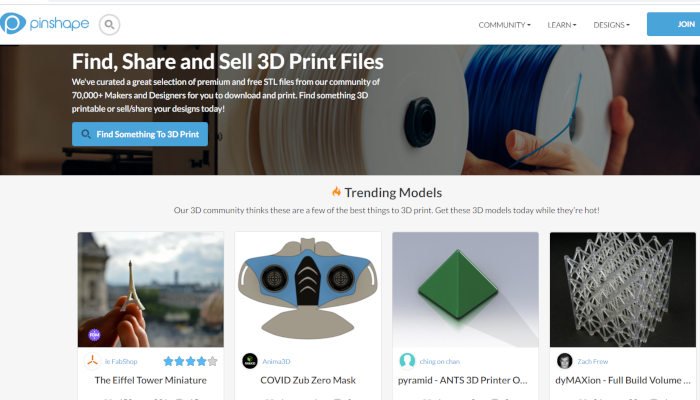Screen dimensions: 700x400
Task: Expand the COMMUNITY dropdown menu
Action: [x=504, y=25]
